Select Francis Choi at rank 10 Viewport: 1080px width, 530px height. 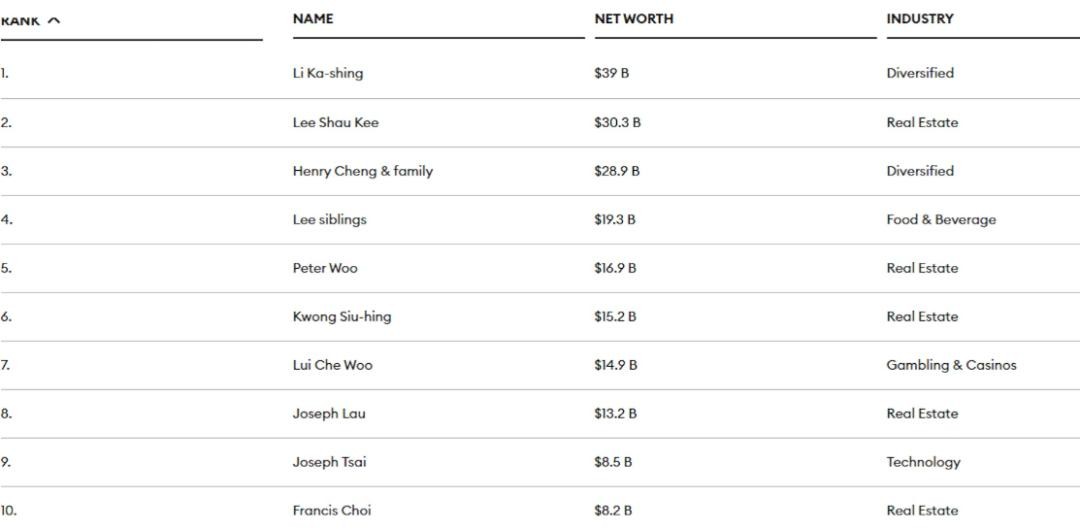click(331, 511)
